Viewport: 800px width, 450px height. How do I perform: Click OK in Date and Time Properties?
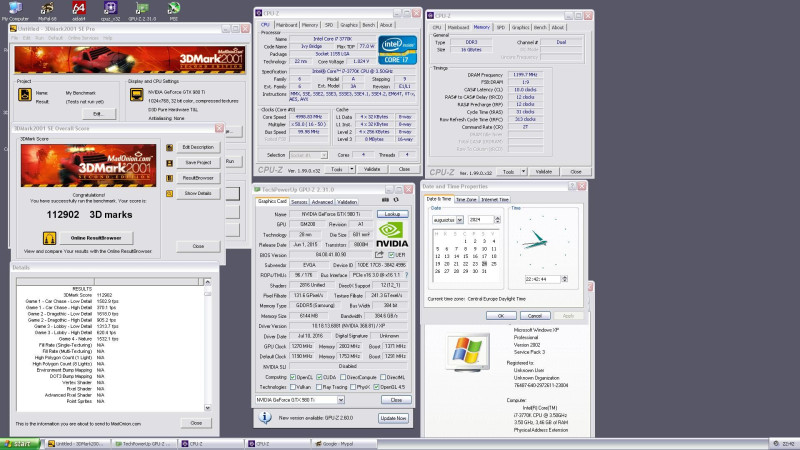tap(501, 316)
